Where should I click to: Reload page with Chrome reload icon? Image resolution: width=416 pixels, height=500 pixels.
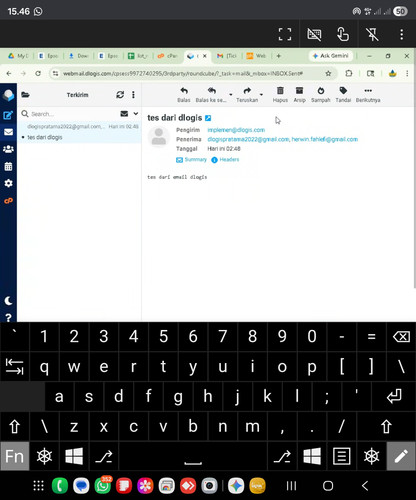click(x=38, y=73)
